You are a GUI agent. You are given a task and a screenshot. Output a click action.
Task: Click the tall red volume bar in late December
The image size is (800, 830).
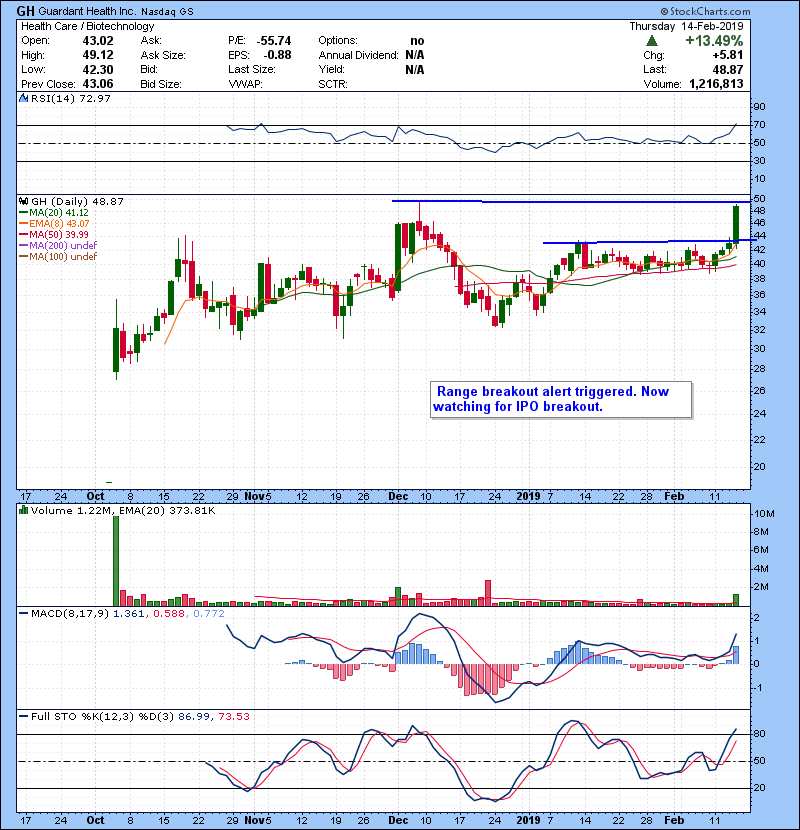pyautogui.click(x=488, y=593)
